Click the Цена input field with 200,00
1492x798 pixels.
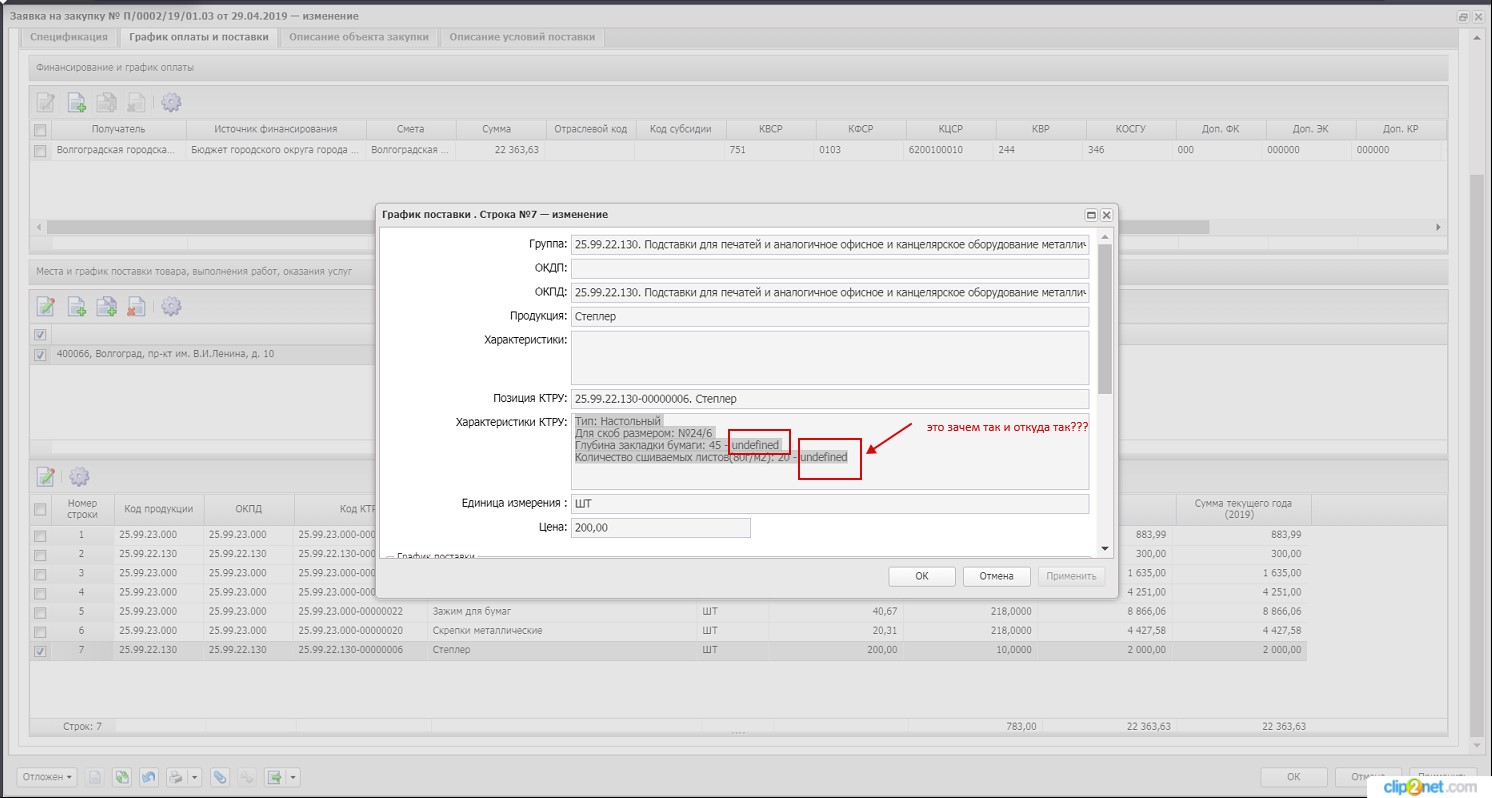coord(660,528)
